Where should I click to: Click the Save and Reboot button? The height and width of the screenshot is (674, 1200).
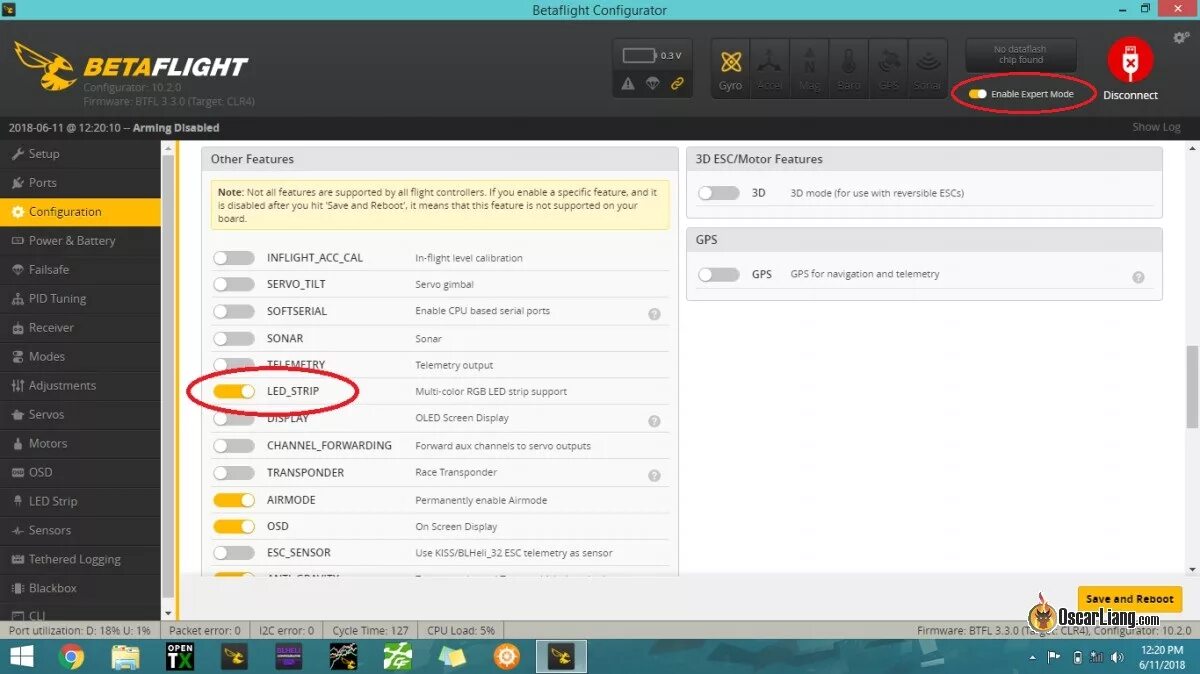click(1130, 599)
